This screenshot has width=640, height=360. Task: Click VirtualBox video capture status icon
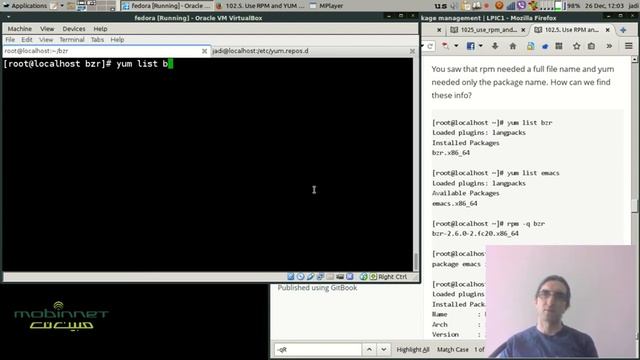point(350,277)
